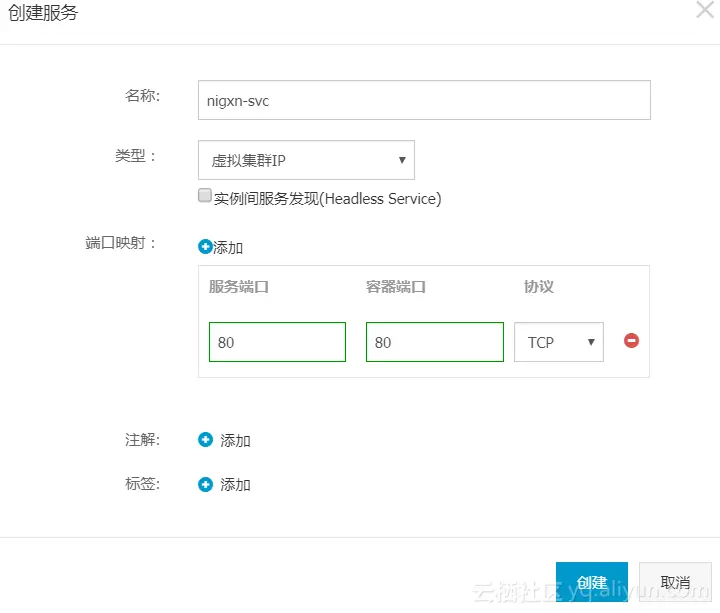Open the 类型 dropdown showing 虚拟集群IP
This screenshot has height=613, width=720.
coord(306,160)
